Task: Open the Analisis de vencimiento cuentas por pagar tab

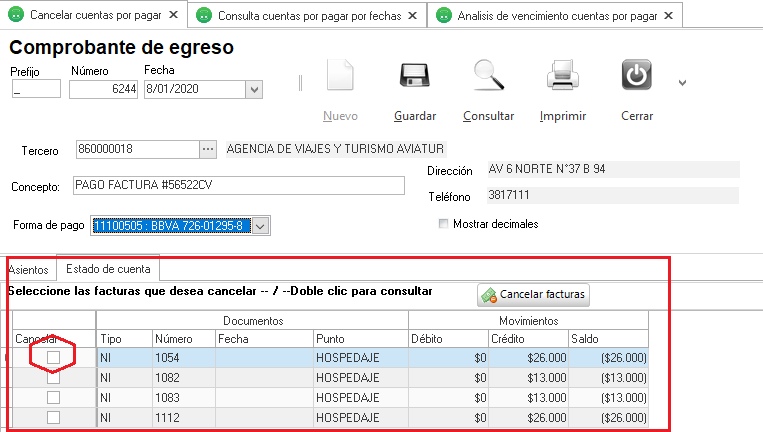Action: [557, 16]
